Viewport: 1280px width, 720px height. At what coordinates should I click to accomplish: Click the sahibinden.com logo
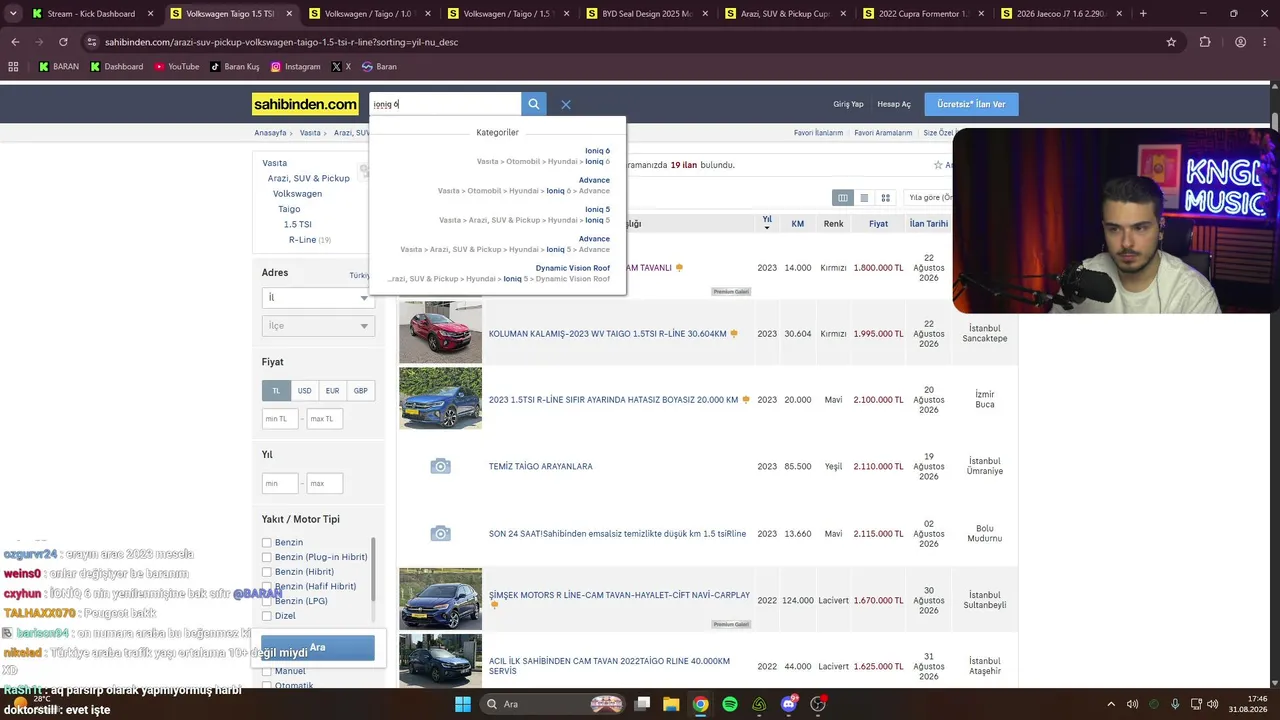pos(305,104)
